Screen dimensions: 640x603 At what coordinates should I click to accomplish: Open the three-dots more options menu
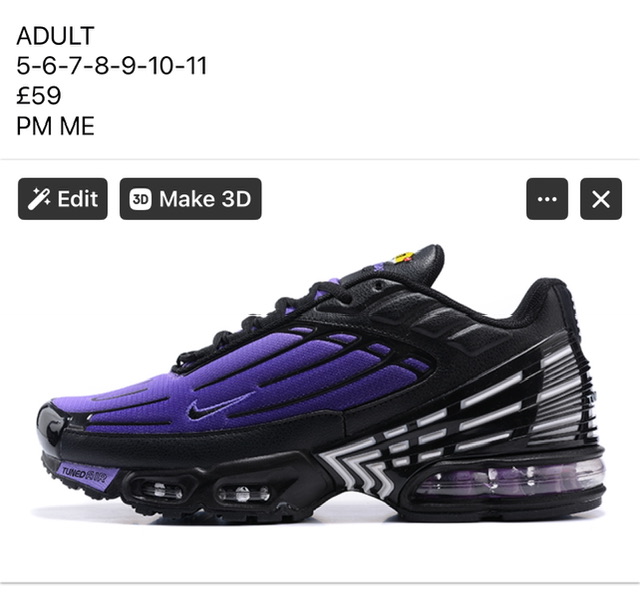pos(547,199)
